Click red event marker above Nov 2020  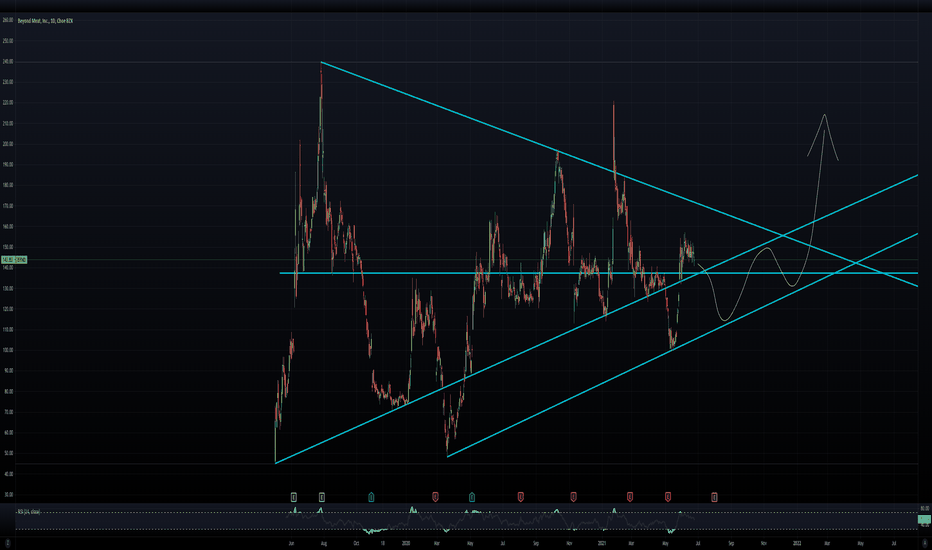click(574, 497)
